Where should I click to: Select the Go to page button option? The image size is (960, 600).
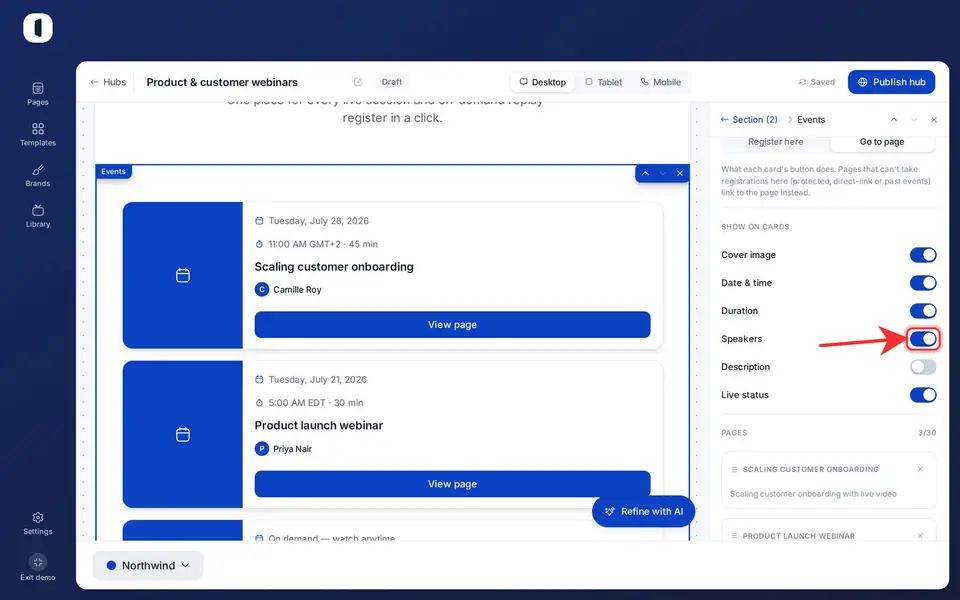(x=882, y=142)
